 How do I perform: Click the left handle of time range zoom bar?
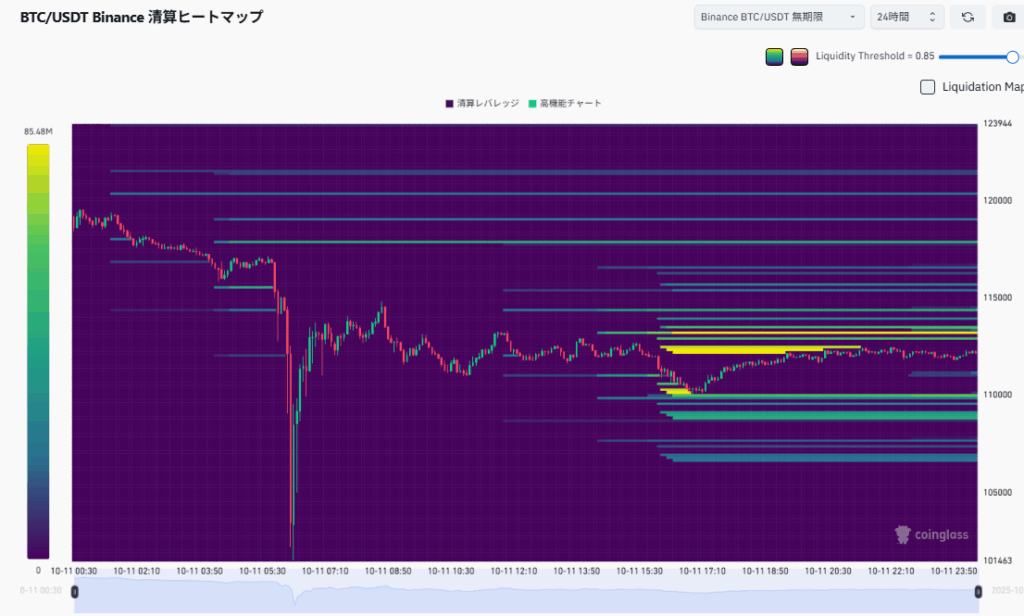74,592
